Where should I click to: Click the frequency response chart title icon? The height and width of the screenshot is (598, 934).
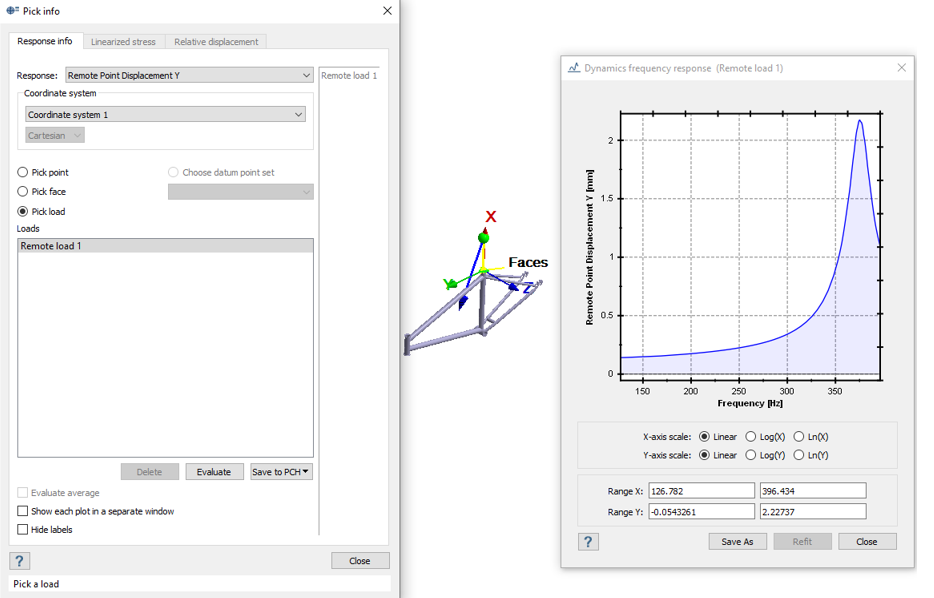(x=574, y=68)
